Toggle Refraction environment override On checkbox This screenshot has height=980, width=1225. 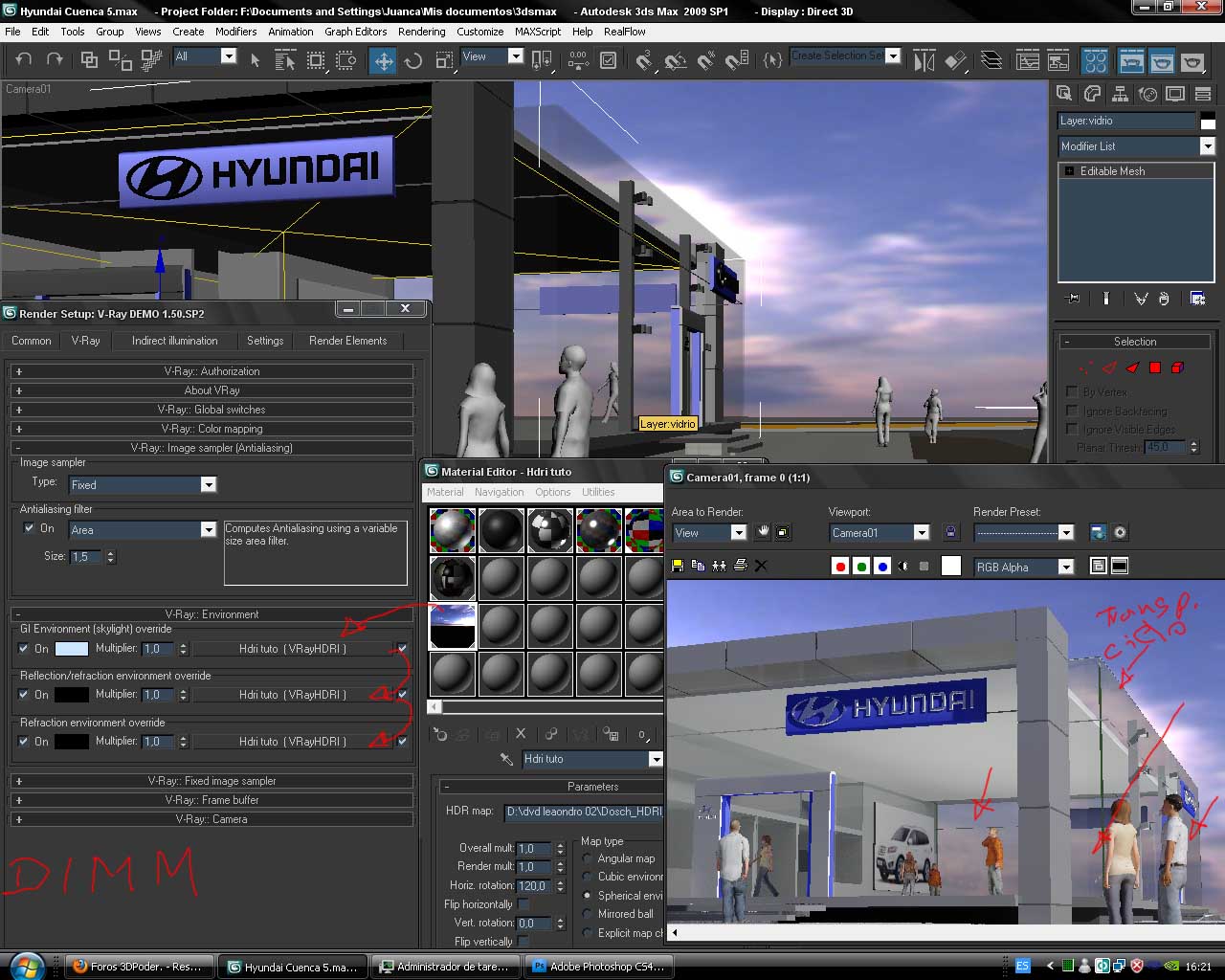(x=24, y=742)
